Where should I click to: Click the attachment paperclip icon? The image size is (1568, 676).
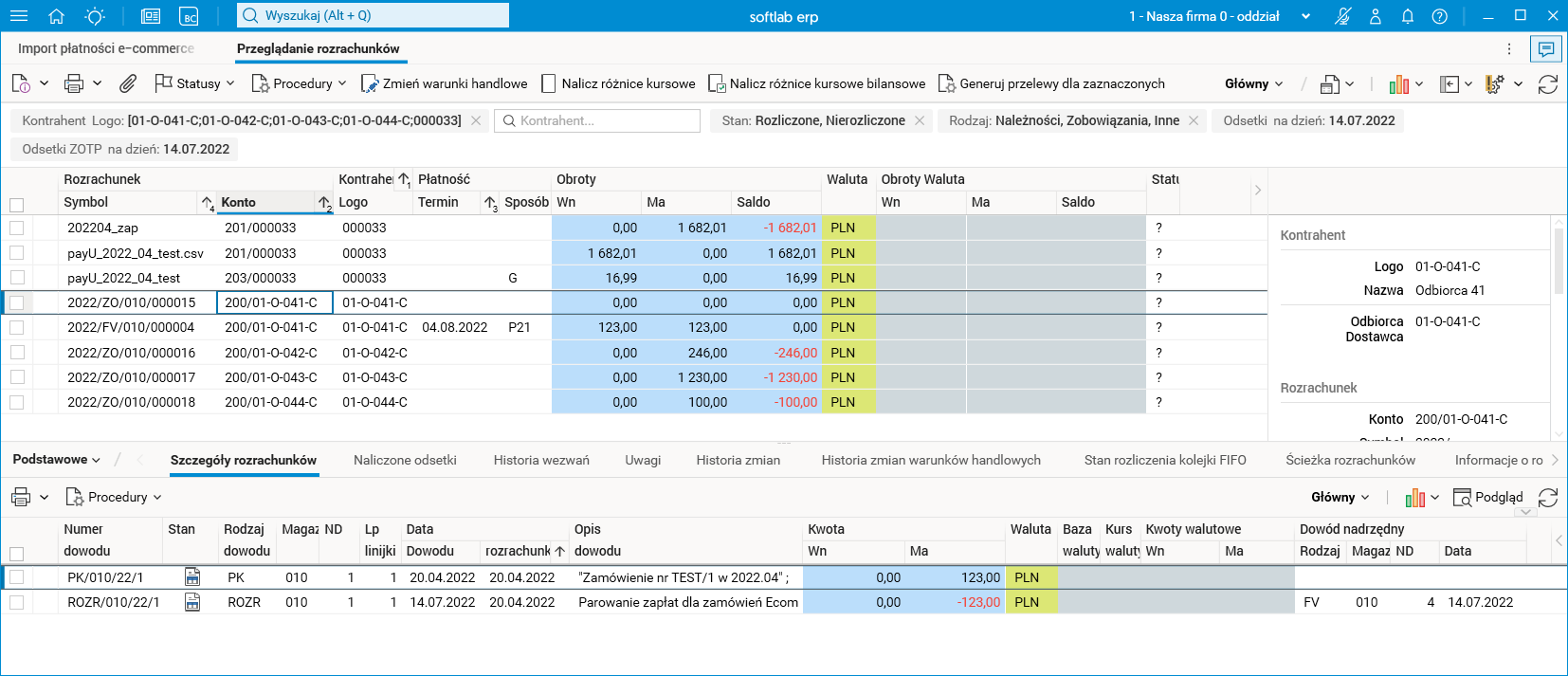[128, 83]
